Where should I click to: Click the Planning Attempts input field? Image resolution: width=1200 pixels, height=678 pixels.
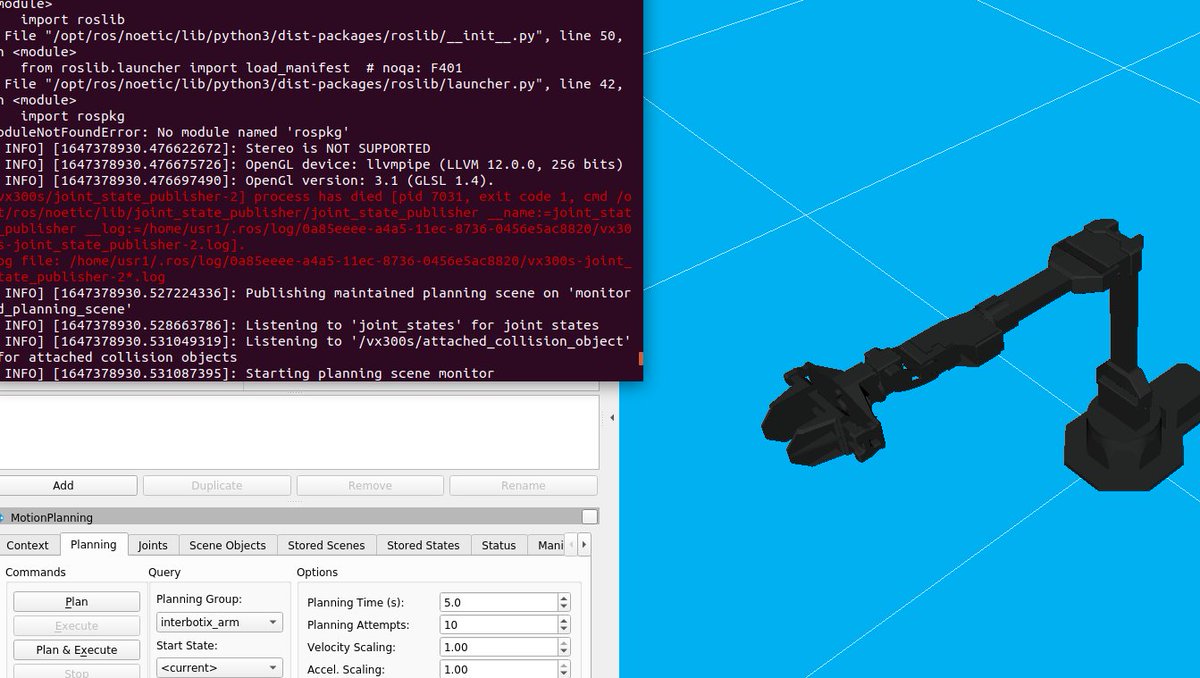pos(498,625)
